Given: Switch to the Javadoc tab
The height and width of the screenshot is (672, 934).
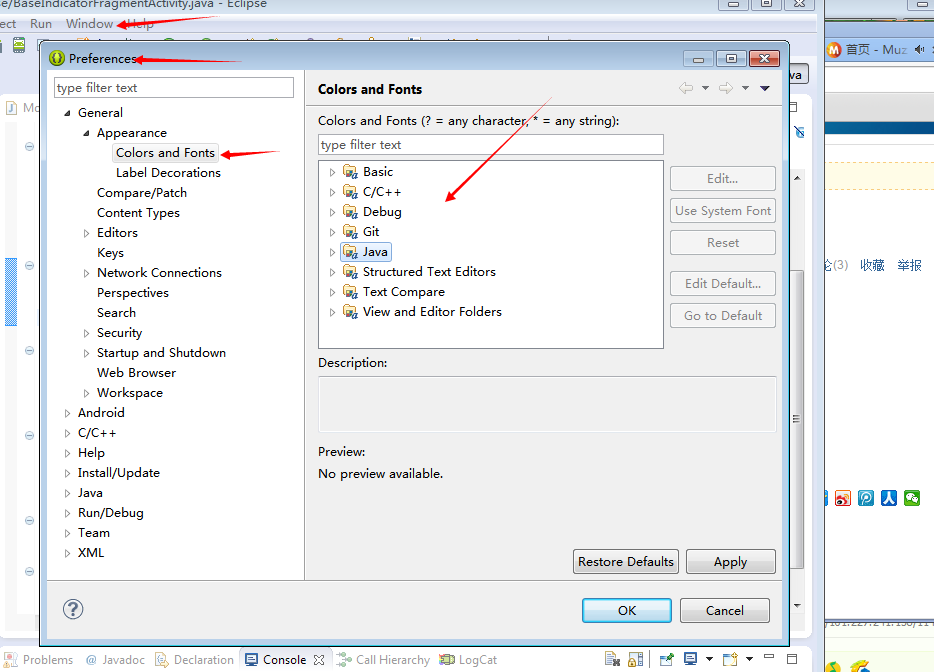Looking at the screenshot, I should tap(116, 660).
